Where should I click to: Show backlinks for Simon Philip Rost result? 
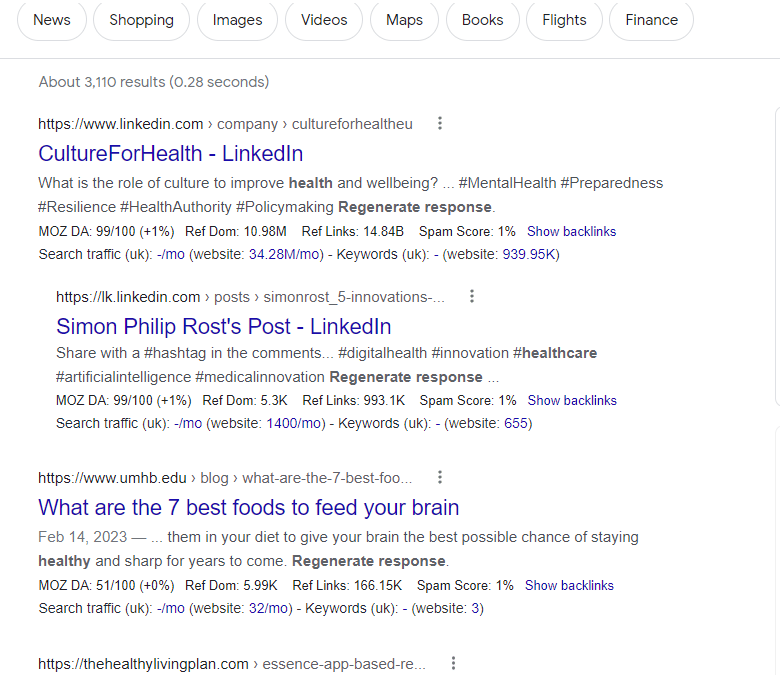(572, 400)
